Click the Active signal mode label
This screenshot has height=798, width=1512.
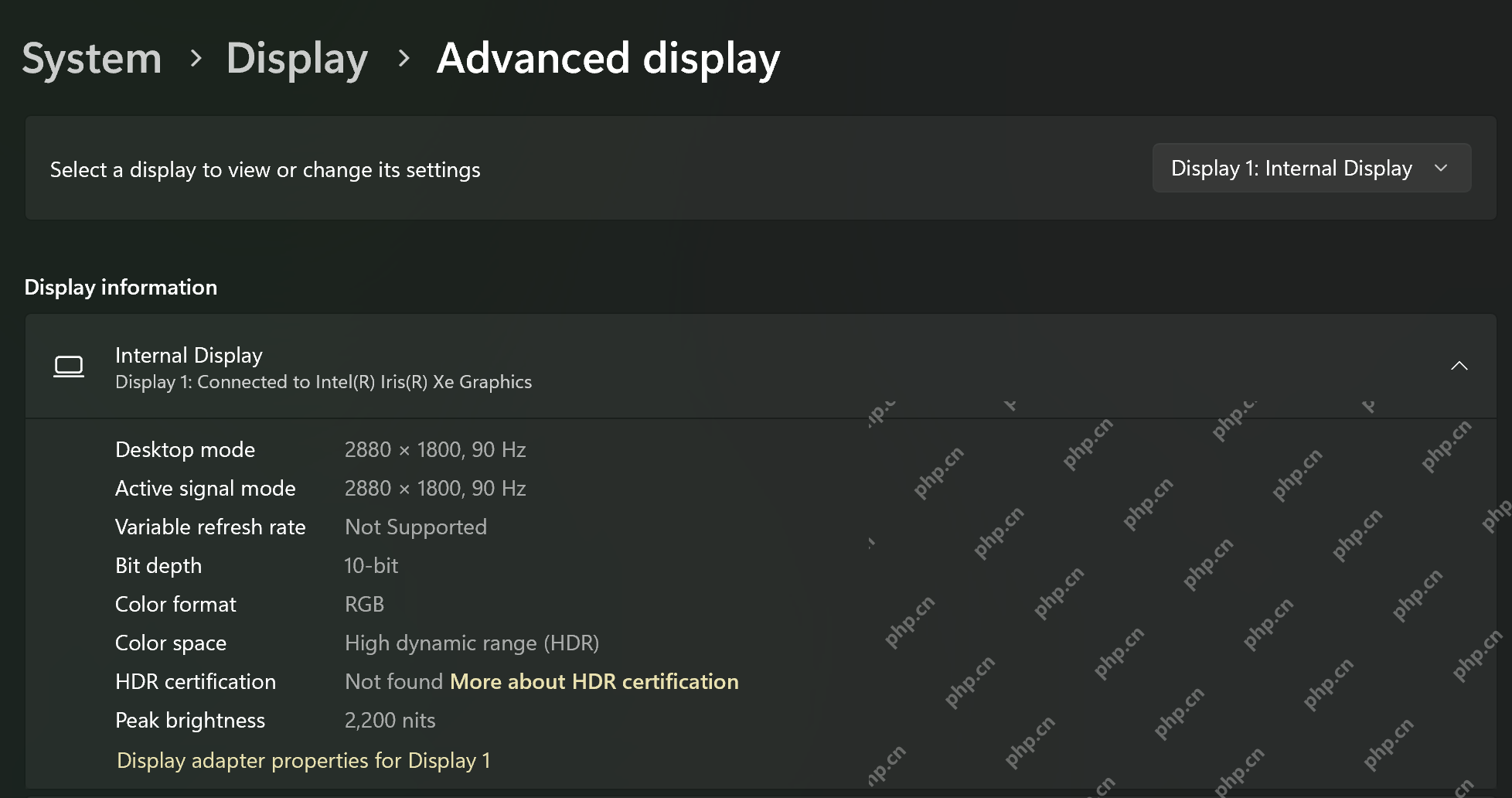tap(206, 488)
